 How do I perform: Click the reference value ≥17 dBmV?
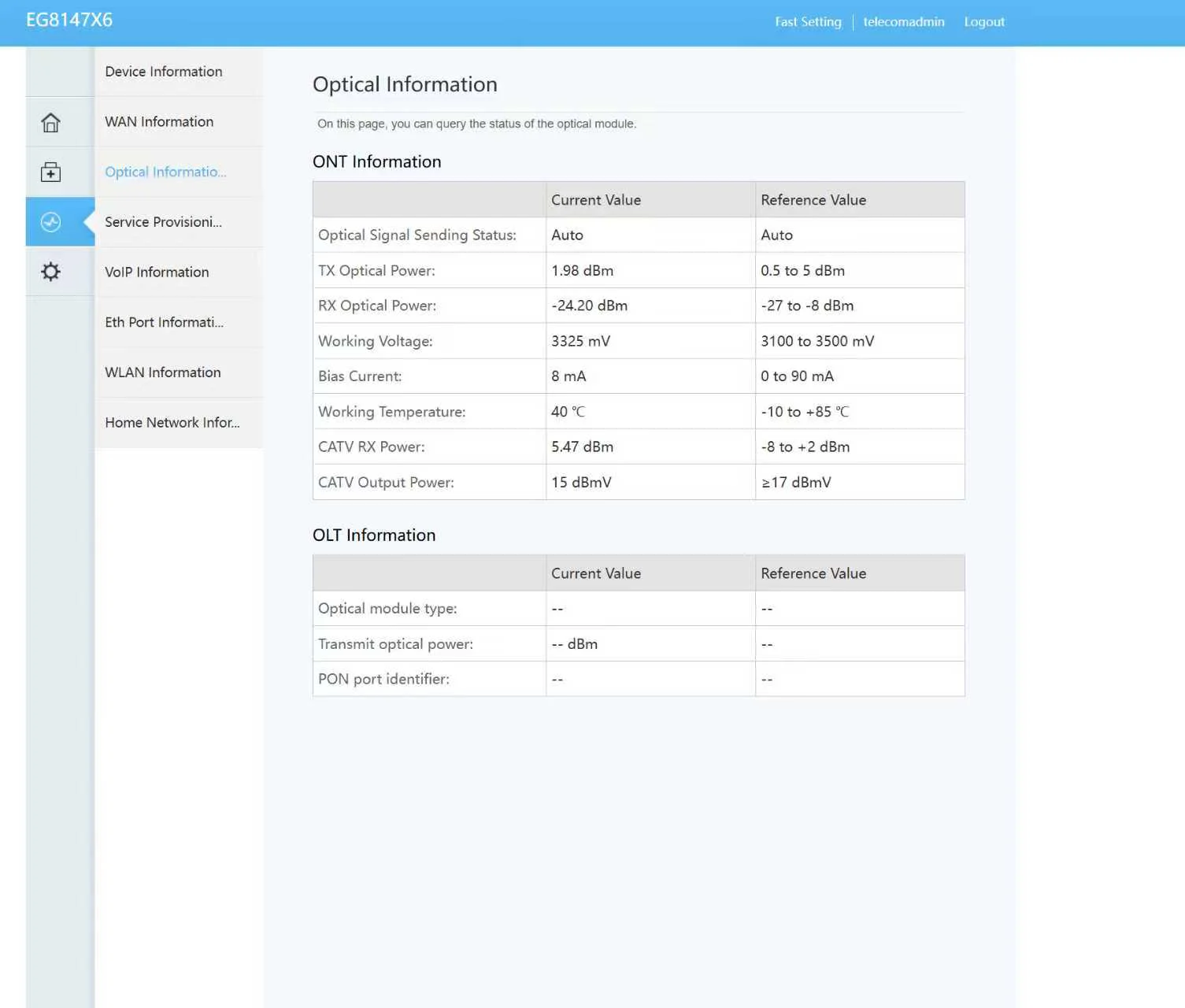[796, 483]
